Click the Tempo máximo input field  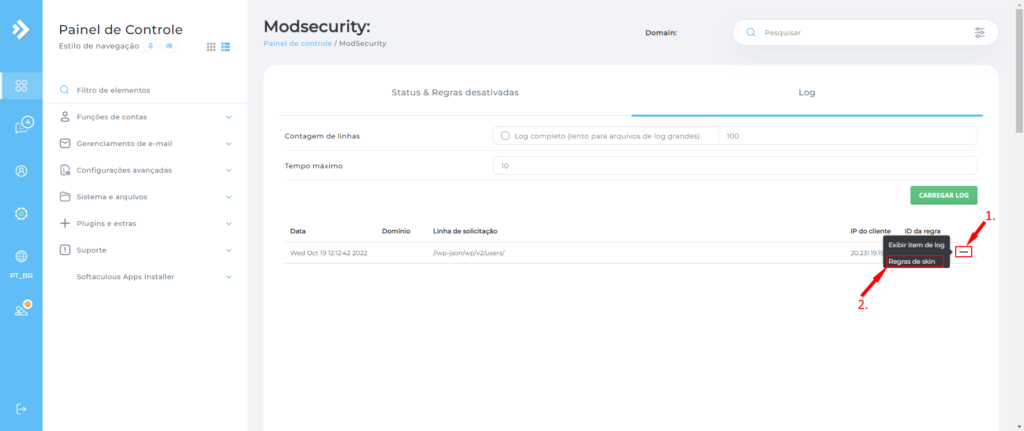point(734,166)
